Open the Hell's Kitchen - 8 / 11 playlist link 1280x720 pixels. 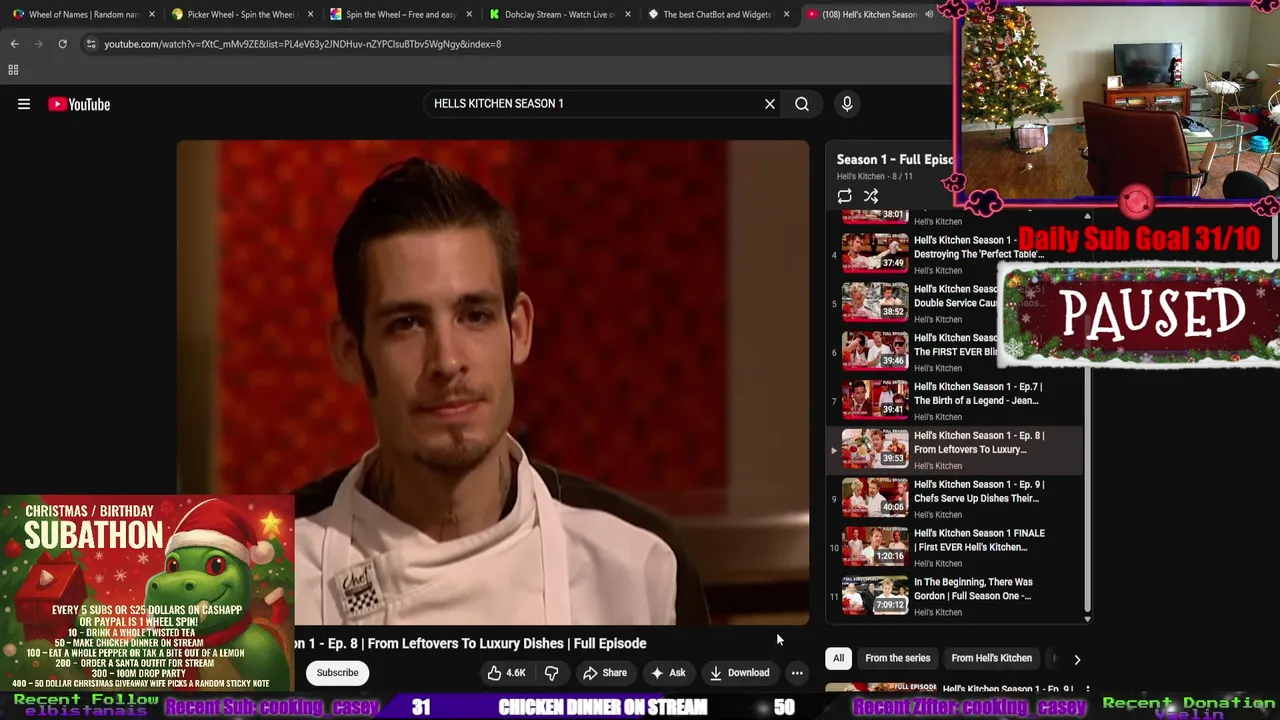(x=875, y=177)
